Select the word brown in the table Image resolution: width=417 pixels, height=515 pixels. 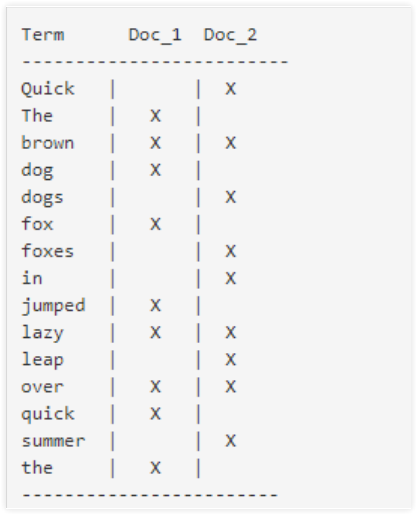coord(48,143)
